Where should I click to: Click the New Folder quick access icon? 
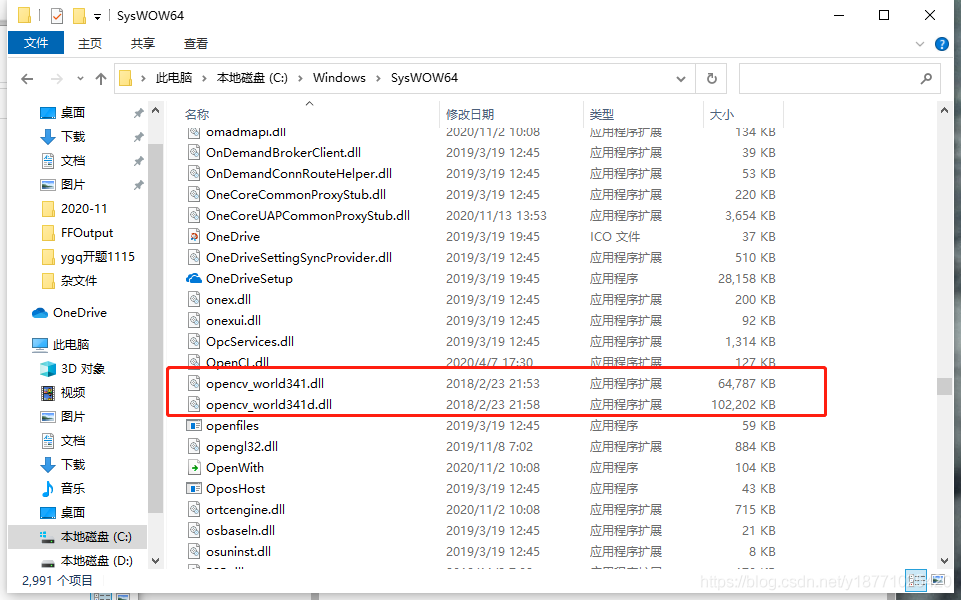tap(79, 15)
